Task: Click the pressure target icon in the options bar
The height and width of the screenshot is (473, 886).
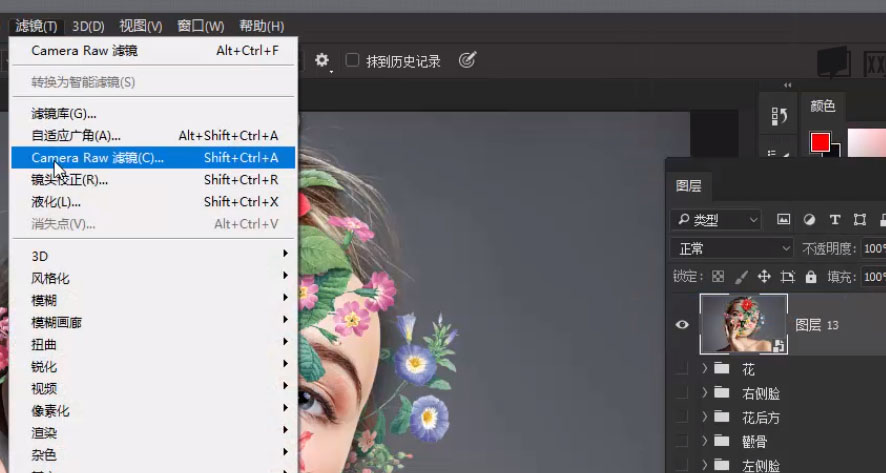Action: click(467, 60)
